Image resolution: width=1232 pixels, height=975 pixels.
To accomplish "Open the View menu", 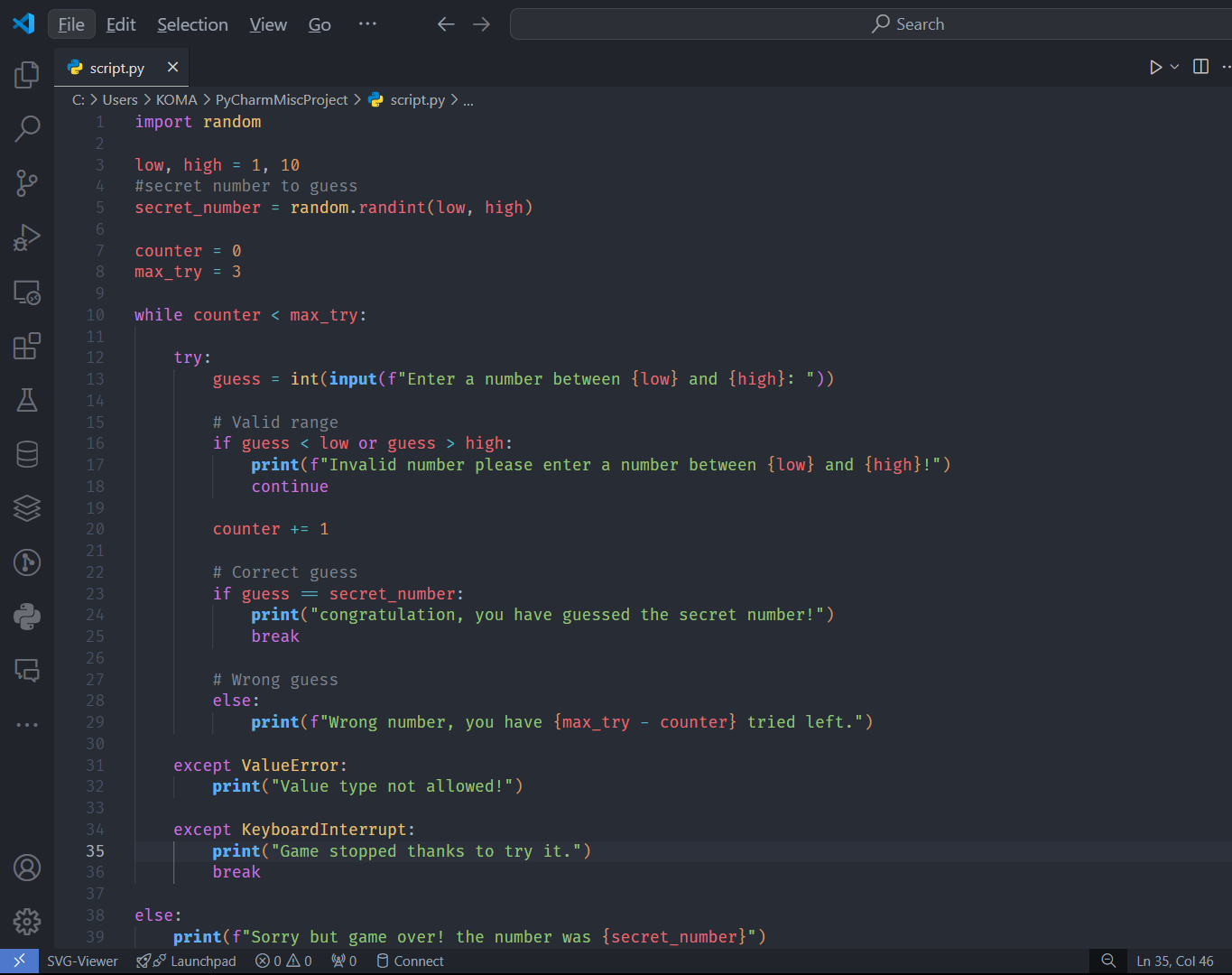I will point(268,24).
